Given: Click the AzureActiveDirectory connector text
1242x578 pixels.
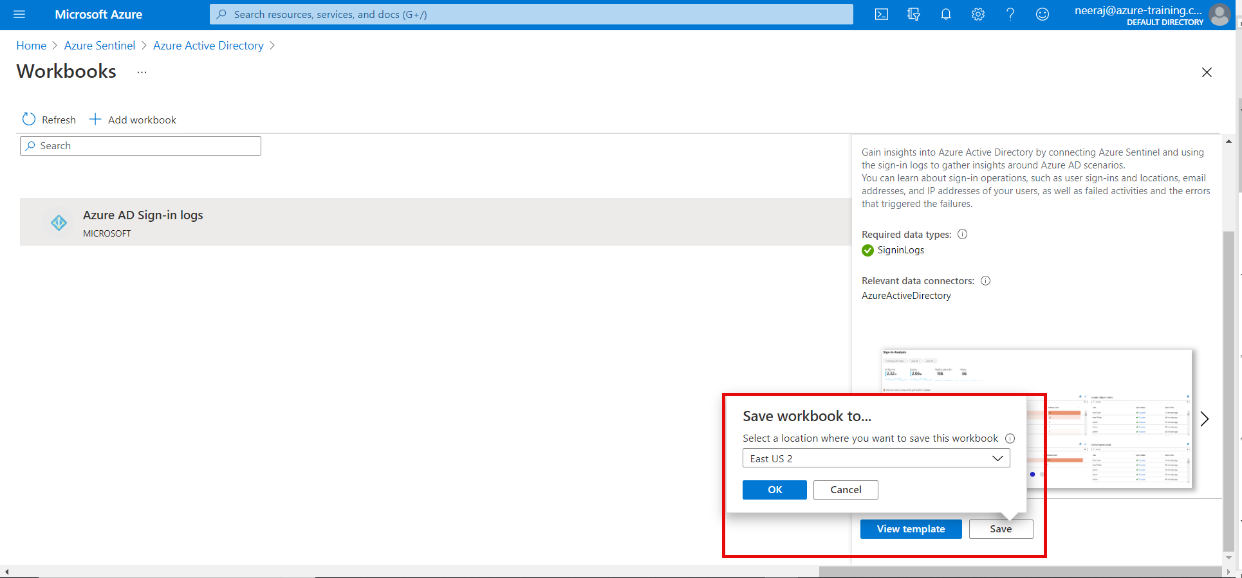Looking at the screenshot, I should point(906,296).
